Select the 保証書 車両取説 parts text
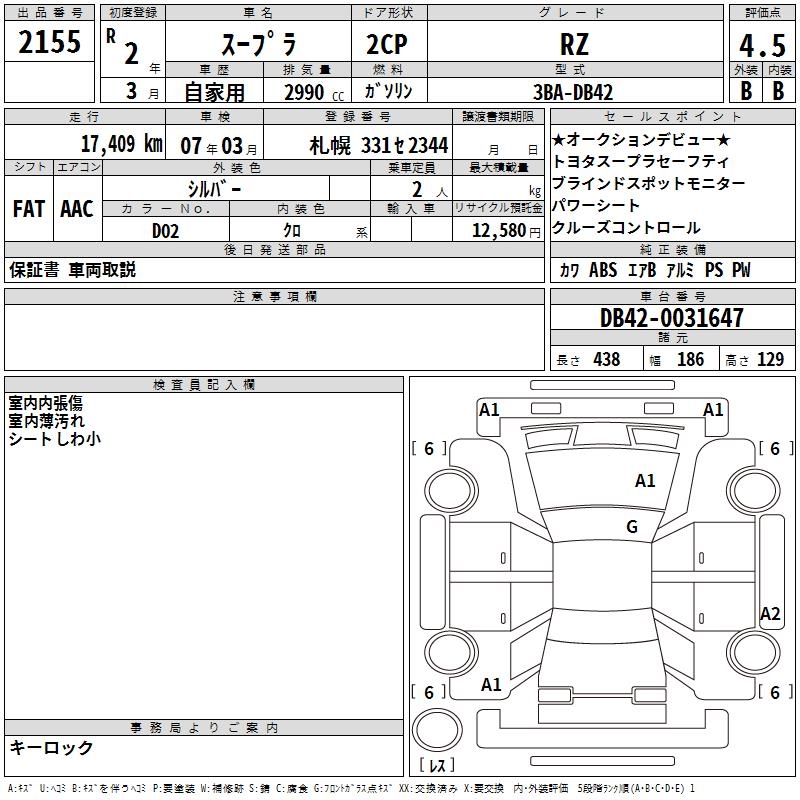 click(x=72, y=270)
